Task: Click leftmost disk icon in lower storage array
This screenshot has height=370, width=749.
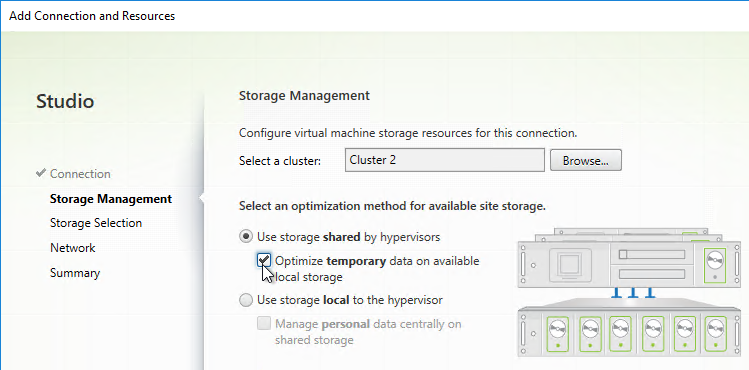Action: pyautogui.click(x=556, y=331)
